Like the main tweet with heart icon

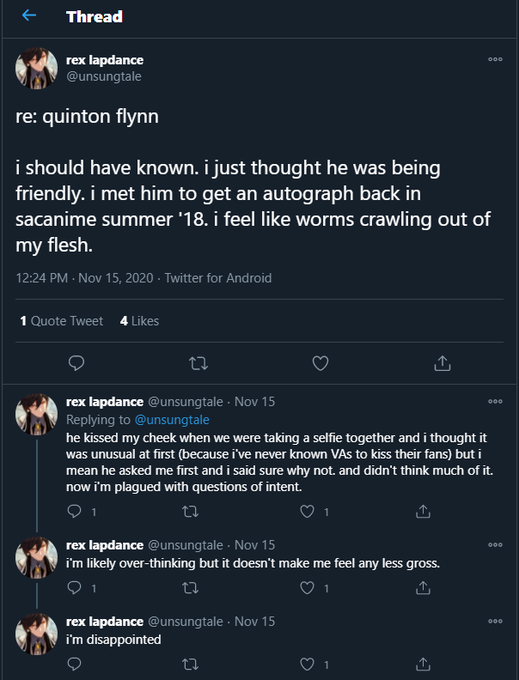point(320,363)
